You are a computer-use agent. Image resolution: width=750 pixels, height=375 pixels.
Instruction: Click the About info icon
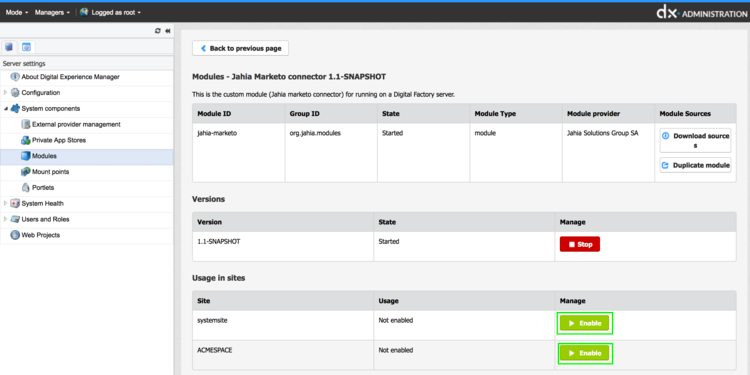click(15, 77)
